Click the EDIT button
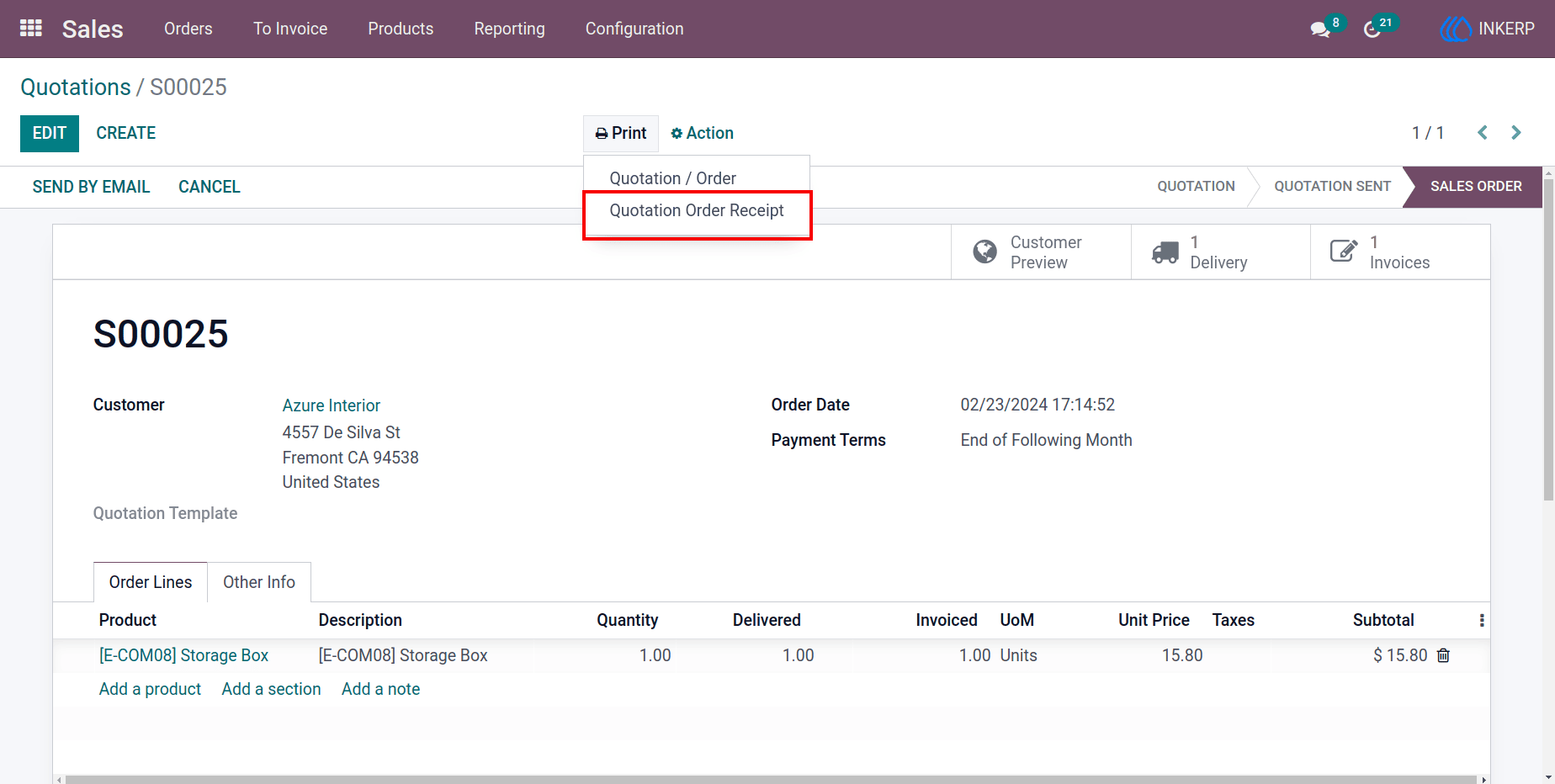 point(50,133)
